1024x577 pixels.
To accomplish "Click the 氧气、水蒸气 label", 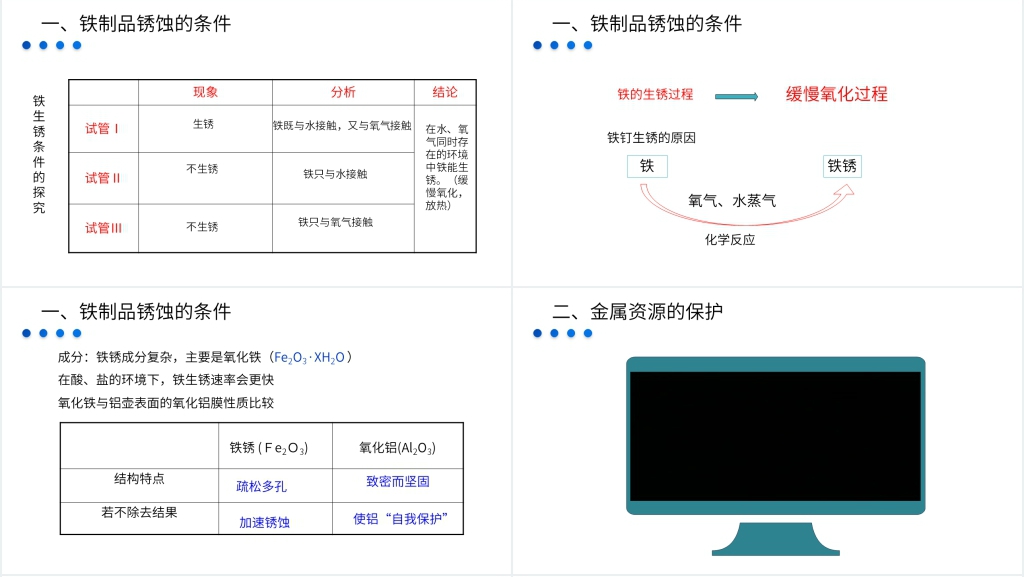I will coord(732,201).
